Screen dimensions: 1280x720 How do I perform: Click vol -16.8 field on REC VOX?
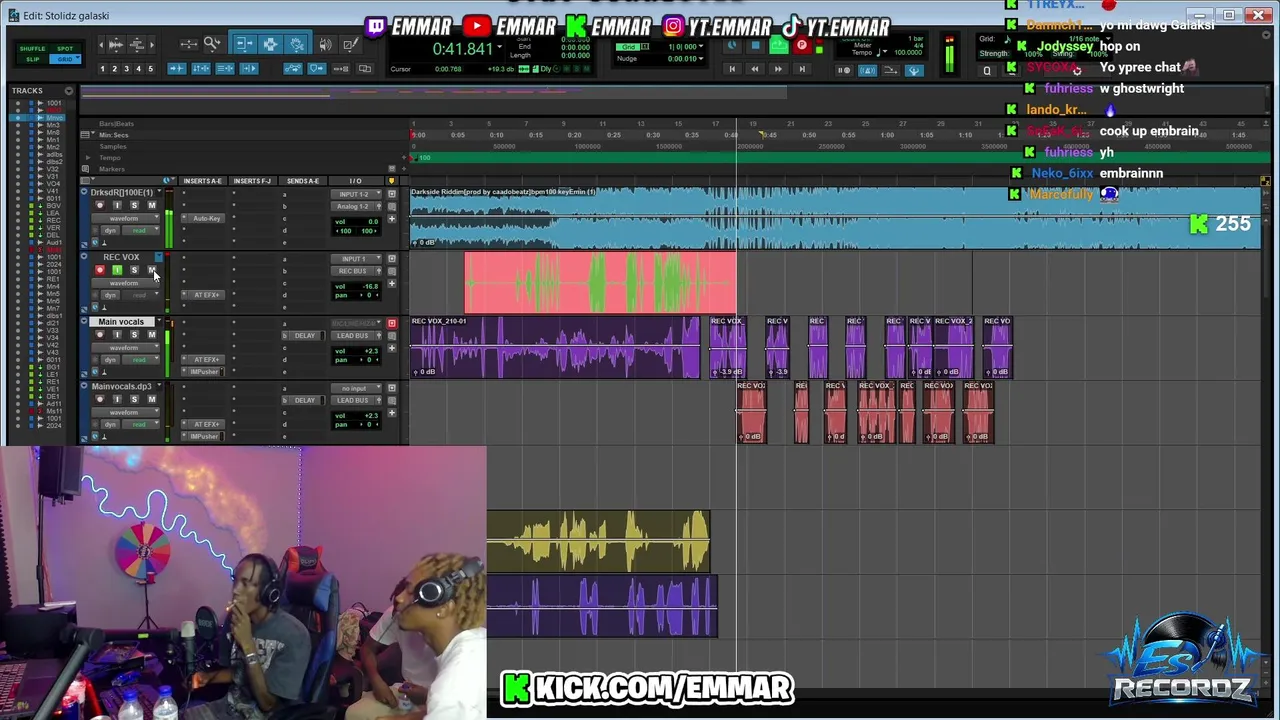(x=357, y=286)
